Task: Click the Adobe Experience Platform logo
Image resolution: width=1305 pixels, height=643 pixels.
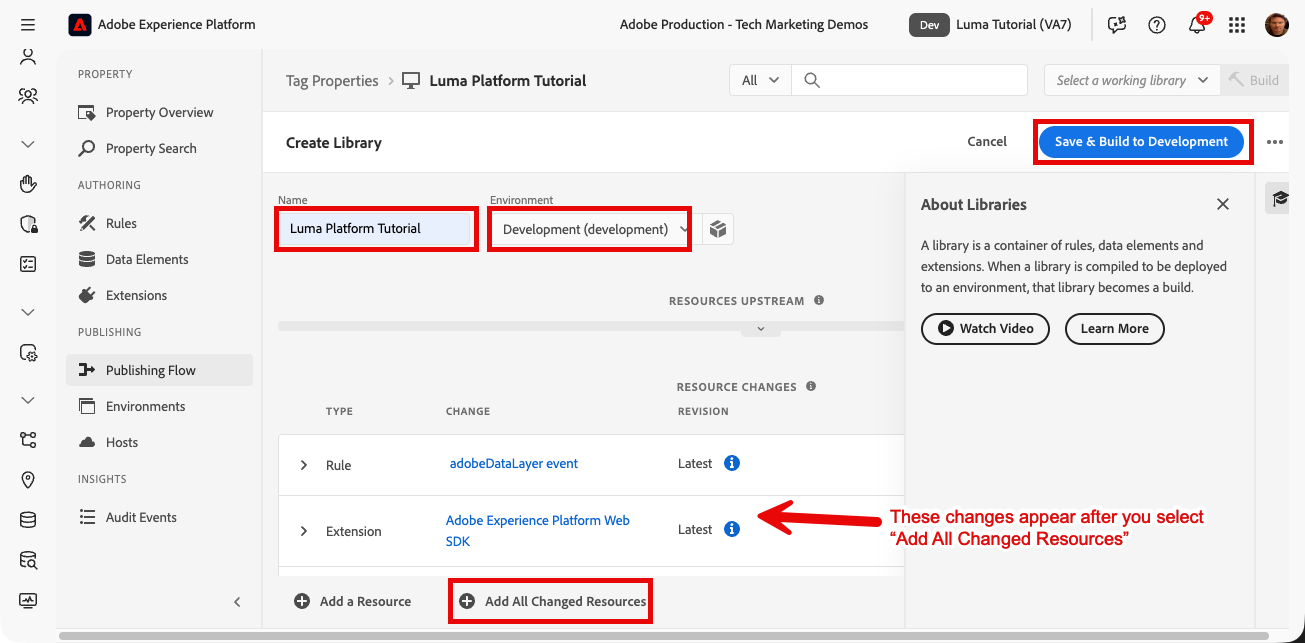Action: tap(80, 24)
